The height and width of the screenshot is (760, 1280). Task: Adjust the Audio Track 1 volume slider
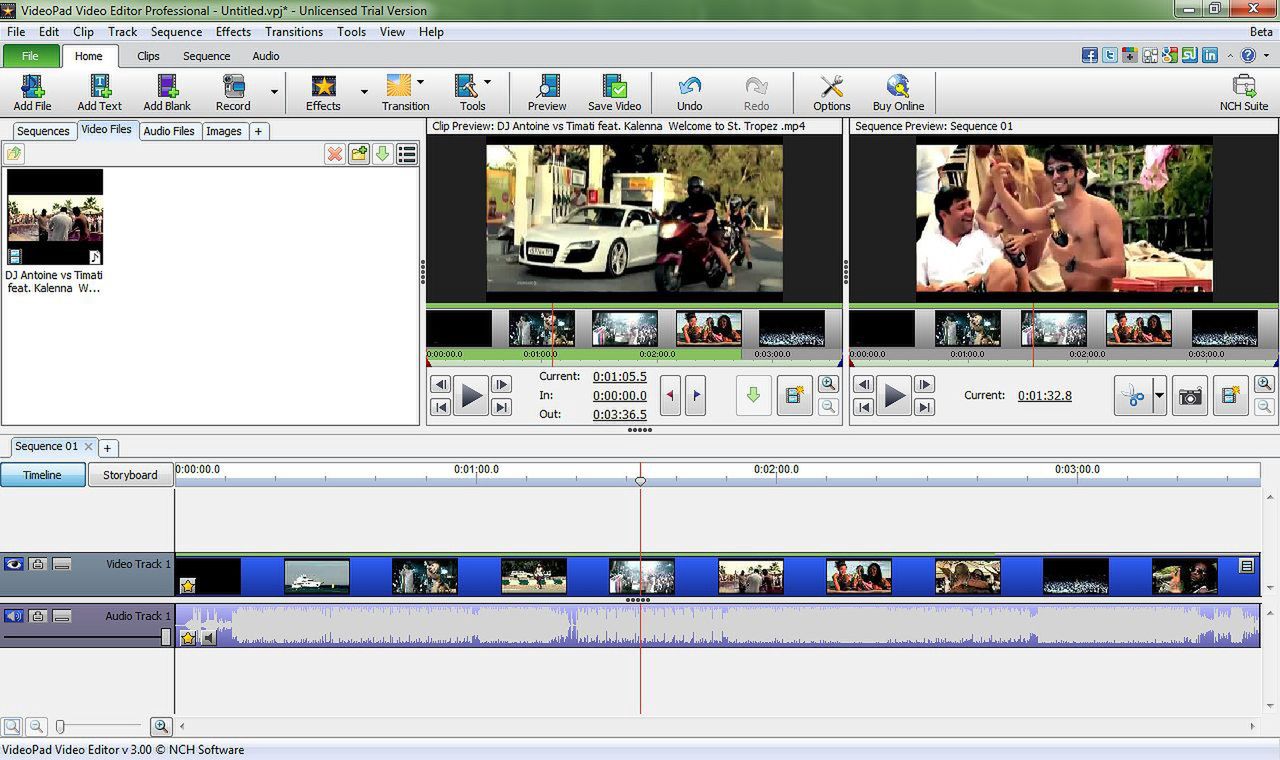point(164,637)
